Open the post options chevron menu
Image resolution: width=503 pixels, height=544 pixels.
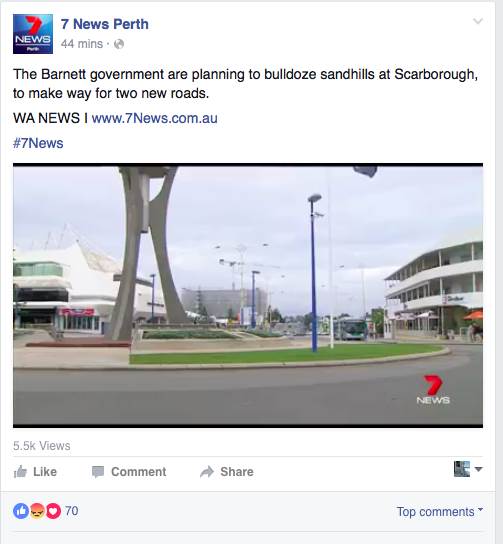click(x=478, y=21)
